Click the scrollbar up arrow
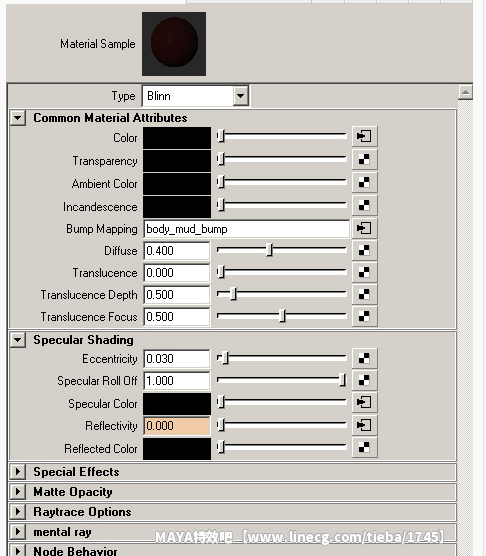This screenshot has height=556, width=486. [x=465, y=93]
